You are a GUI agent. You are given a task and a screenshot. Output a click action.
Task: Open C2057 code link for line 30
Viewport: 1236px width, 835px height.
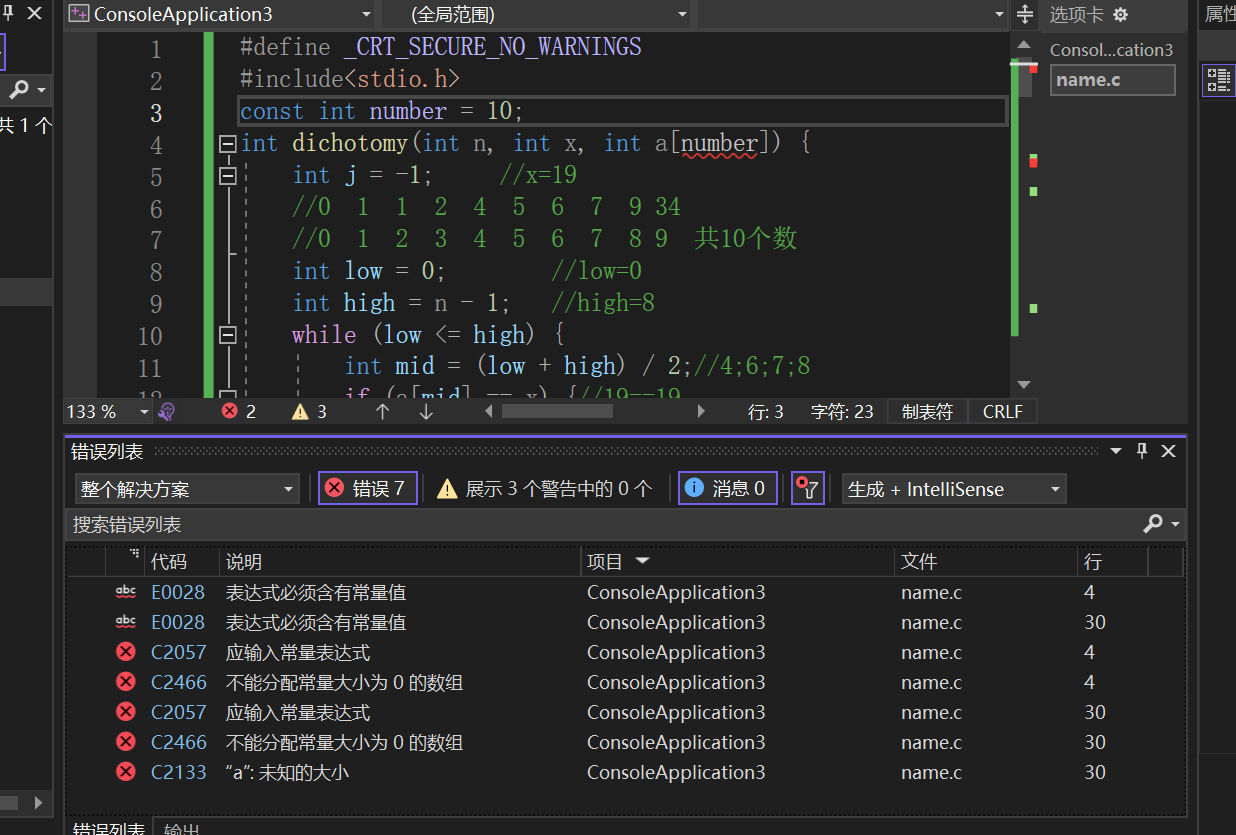[x=179, y=712]
